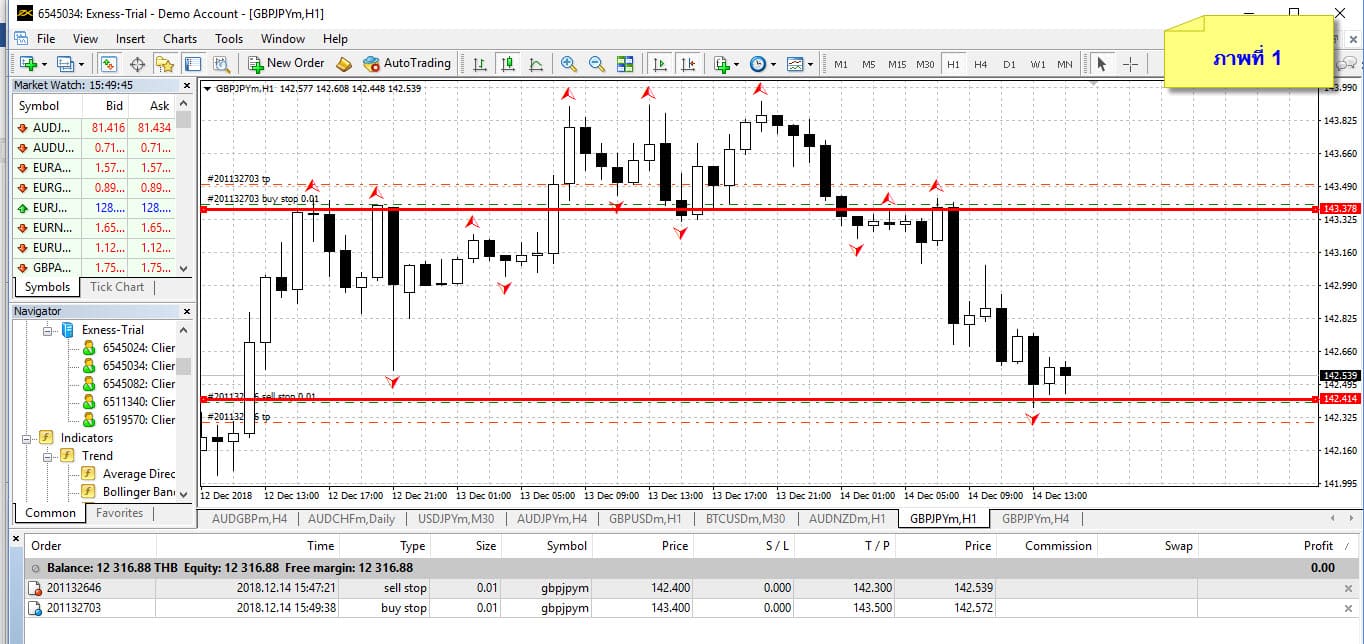Image resolution: width=1364 pixels, height=644 pixels.
Task: Click the Zoom In magnifier icon
Action: (x=569, y=64)
